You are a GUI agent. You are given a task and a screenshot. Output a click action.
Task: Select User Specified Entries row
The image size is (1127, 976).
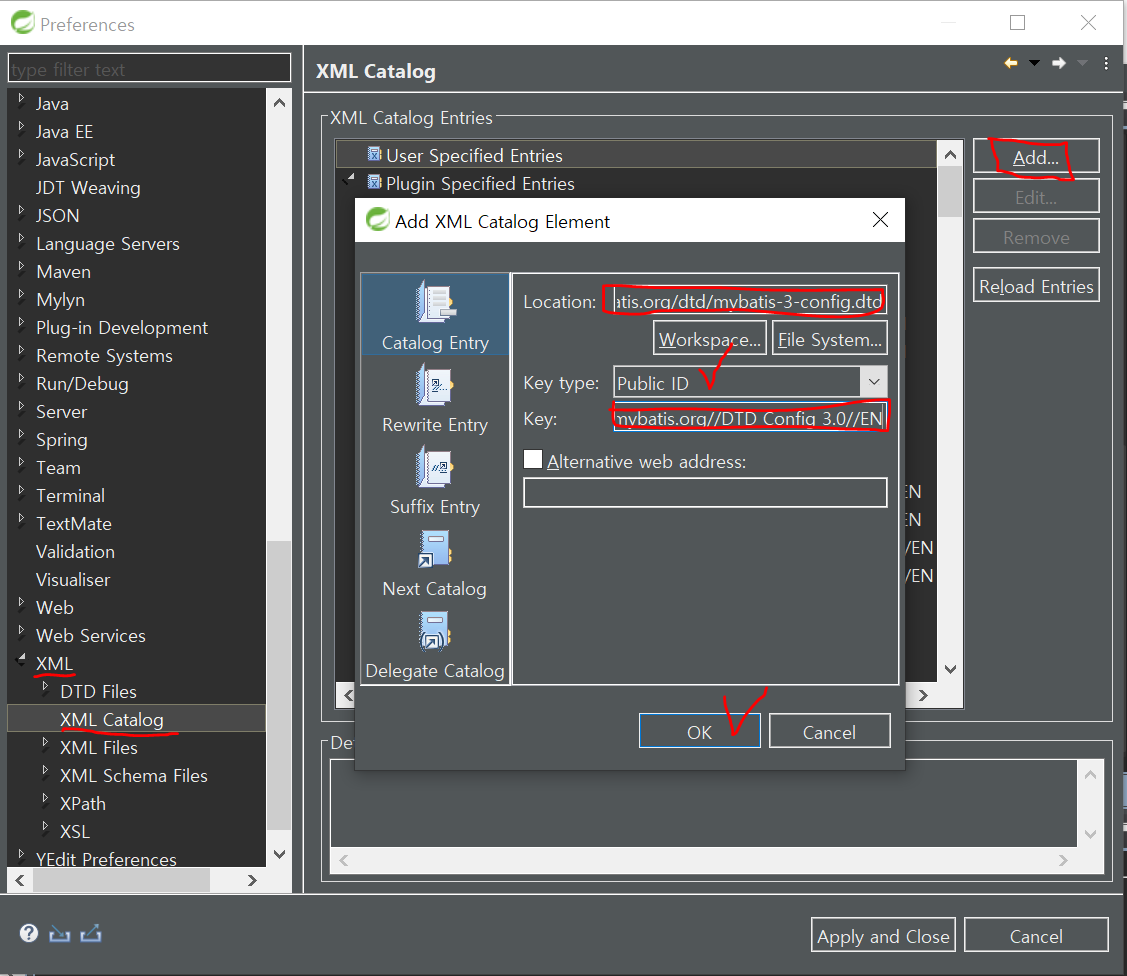point(636,155)
